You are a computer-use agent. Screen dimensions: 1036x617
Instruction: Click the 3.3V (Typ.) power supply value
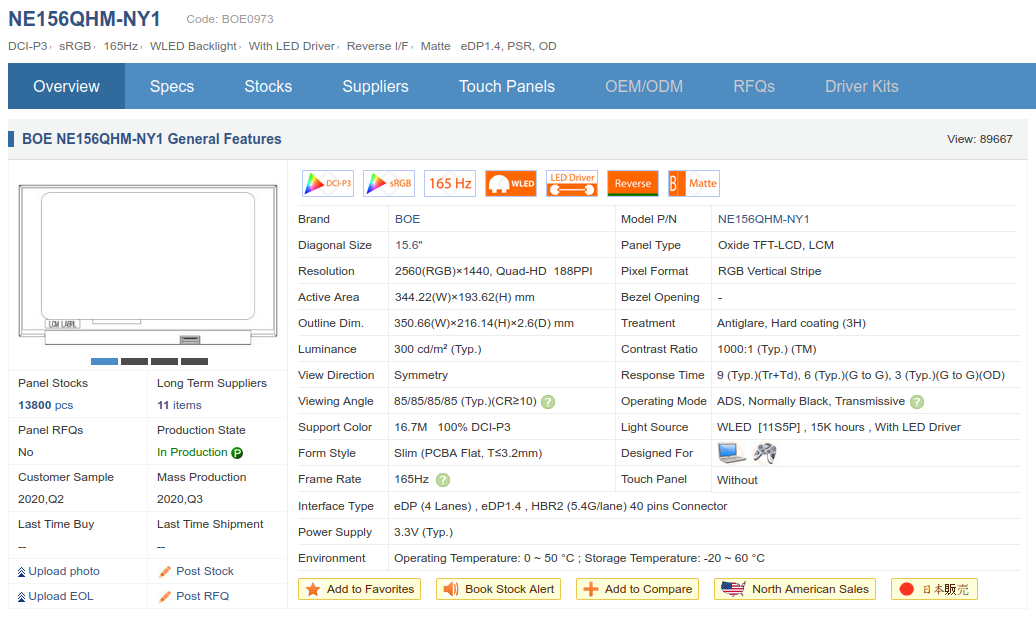424,532
